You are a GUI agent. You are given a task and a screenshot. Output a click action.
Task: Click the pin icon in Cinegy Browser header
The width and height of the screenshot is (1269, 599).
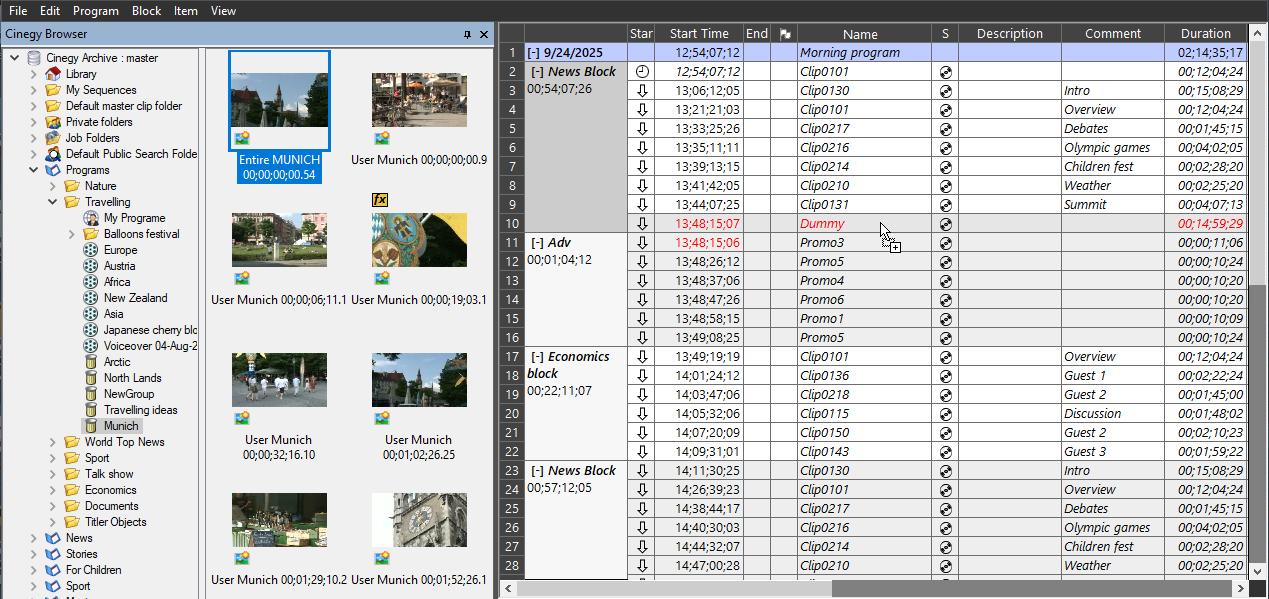tap(467, 35)
